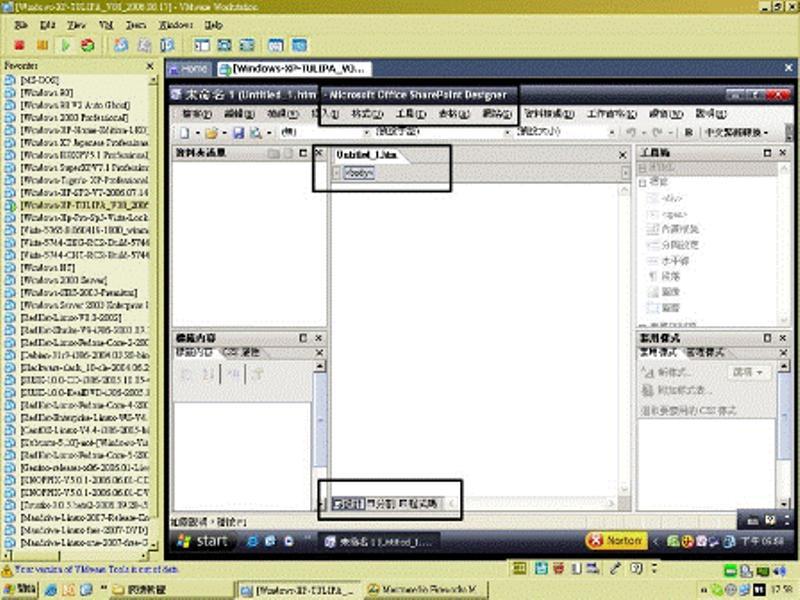Viewport: 800px width, 600px height.
Task: Open the Snapshot Manager icon
Action: click(167, 45)
